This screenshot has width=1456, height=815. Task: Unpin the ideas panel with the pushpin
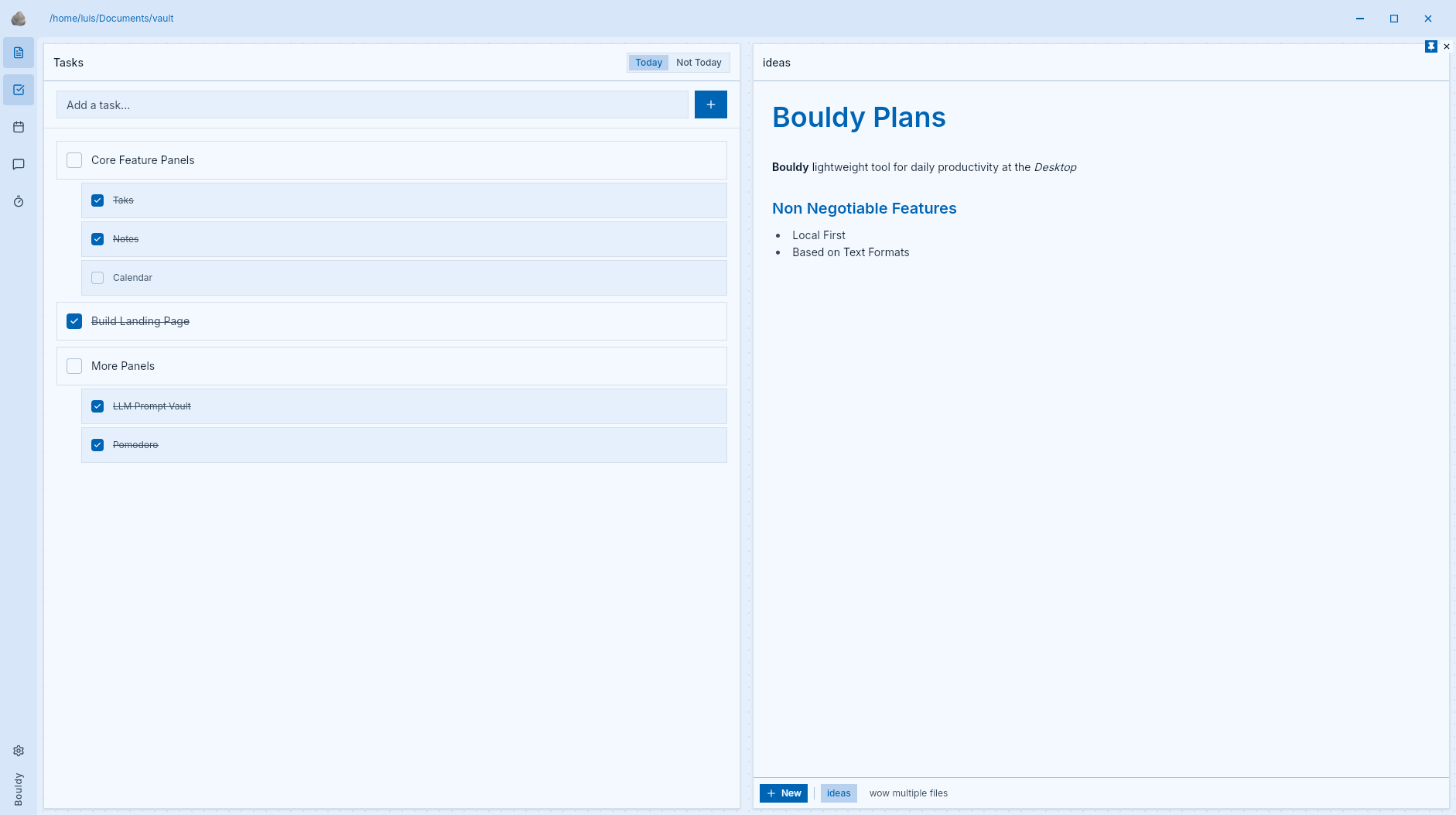tap(1431, 46)
